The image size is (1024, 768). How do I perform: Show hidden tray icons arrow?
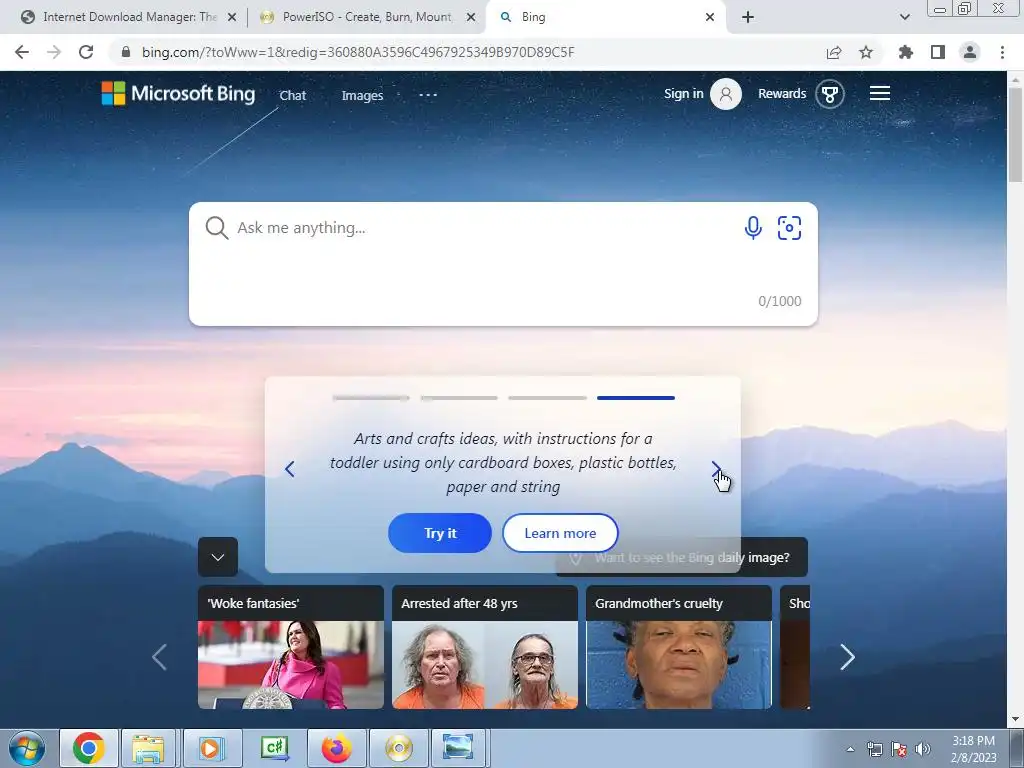coord(850,749)
